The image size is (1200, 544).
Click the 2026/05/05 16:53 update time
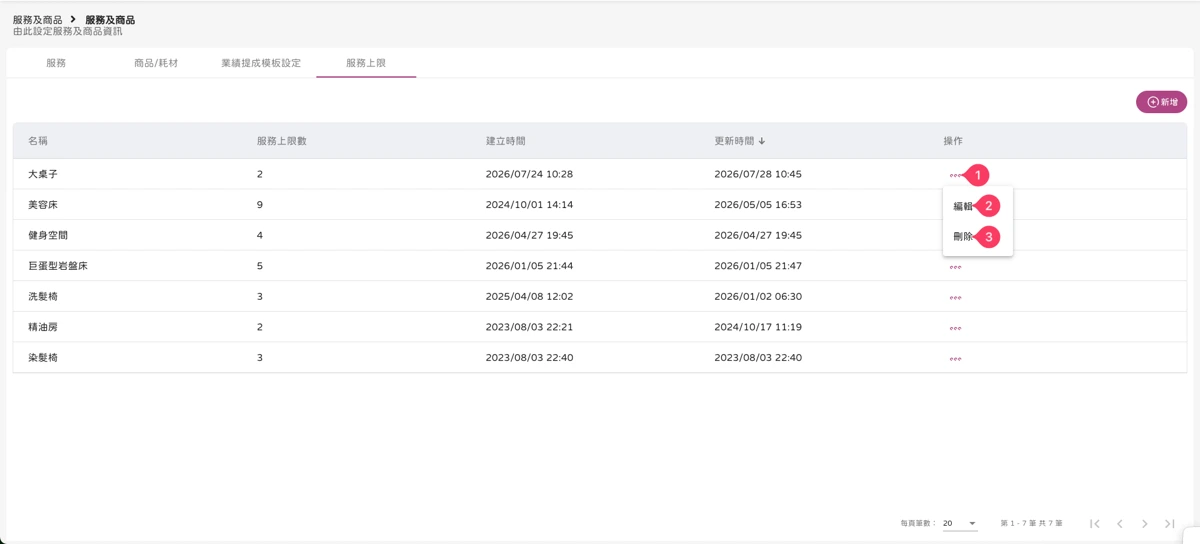coord(758,205)
